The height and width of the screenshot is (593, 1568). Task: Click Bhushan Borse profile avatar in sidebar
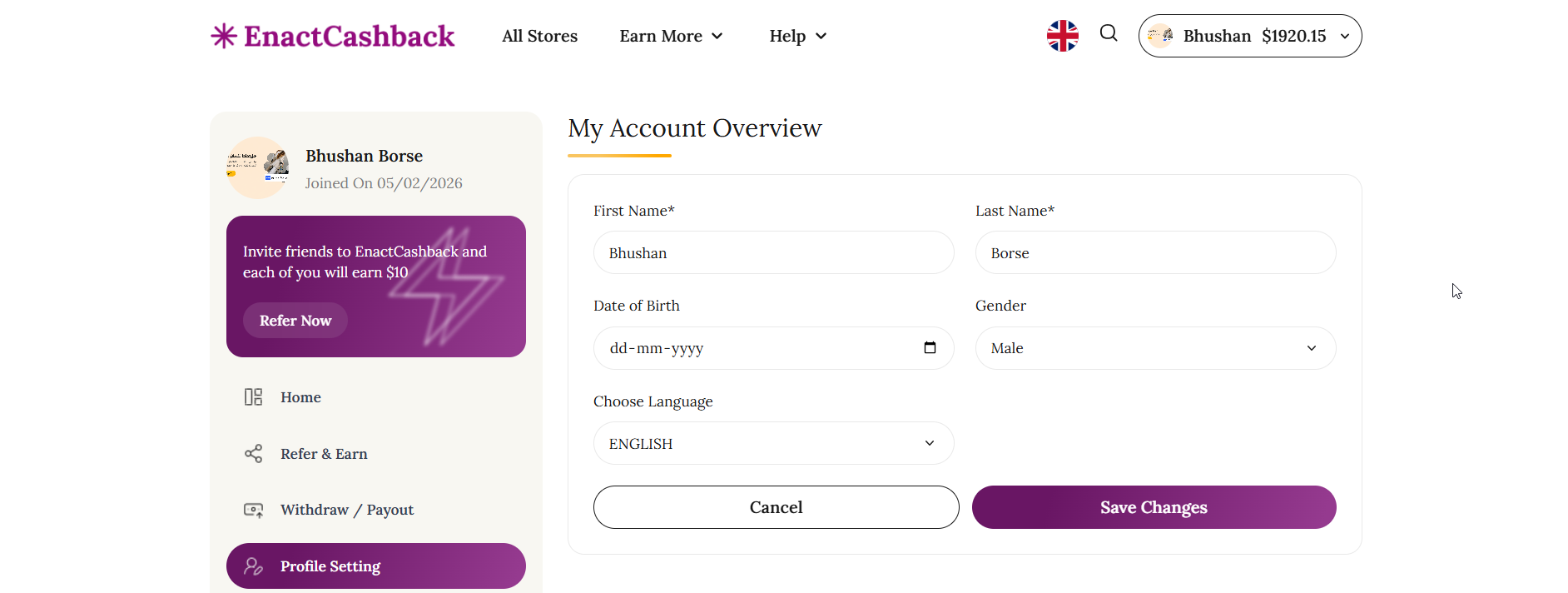[257, 167]
